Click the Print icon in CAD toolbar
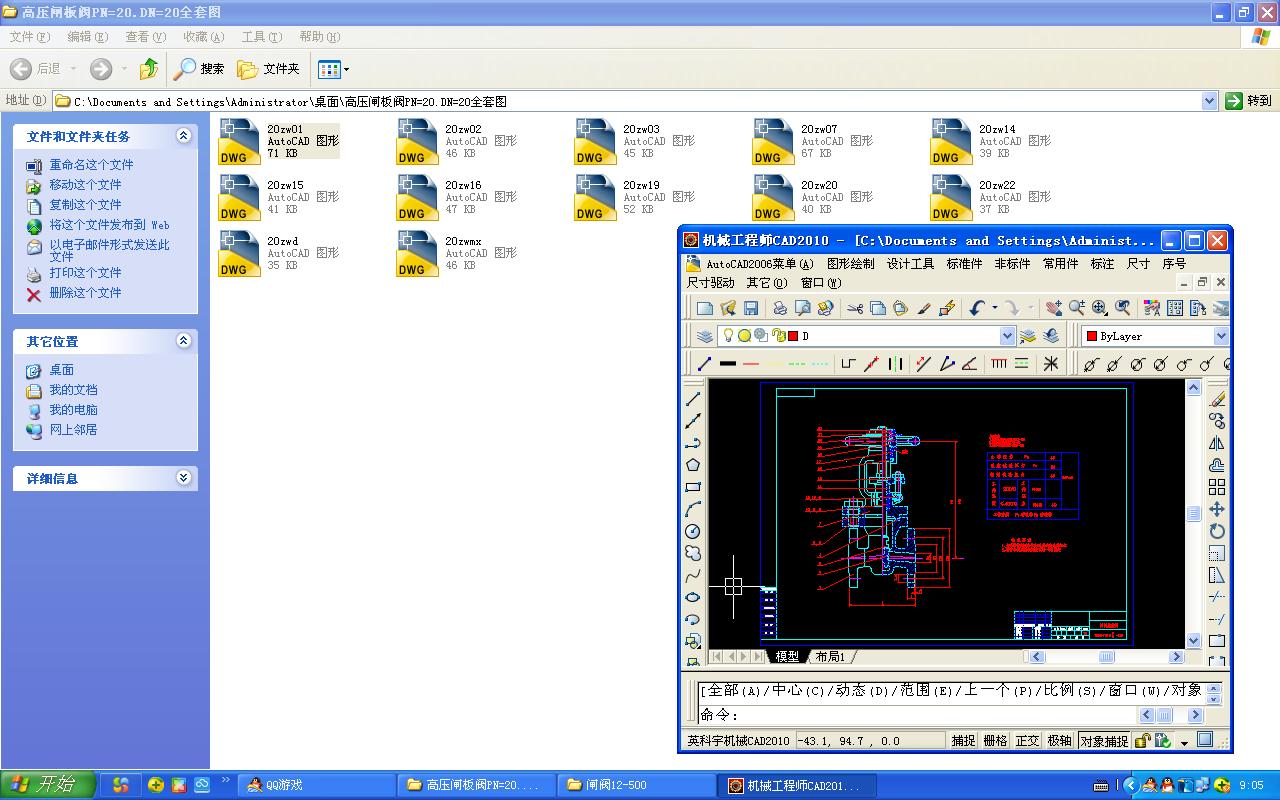The width and height of the screenshot is (1280, 800). tap(780, 309)
